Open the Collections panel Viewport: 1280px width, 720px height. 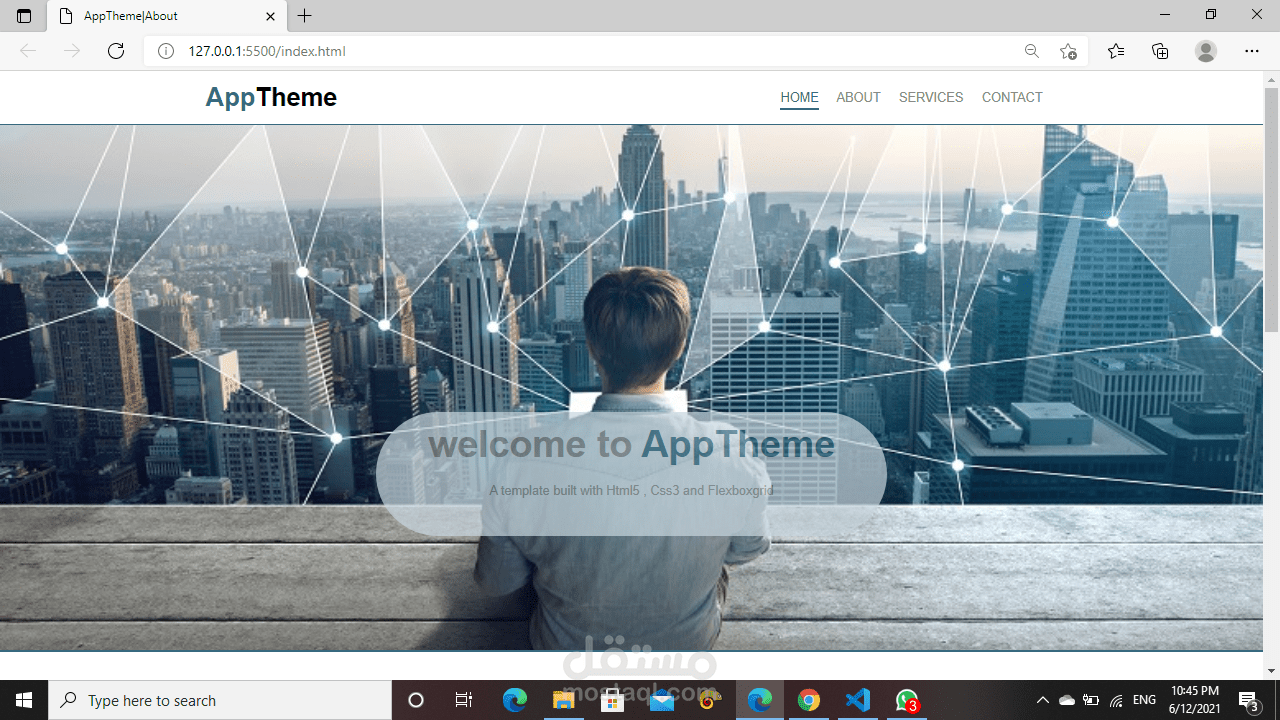[x=1160, y=50]
